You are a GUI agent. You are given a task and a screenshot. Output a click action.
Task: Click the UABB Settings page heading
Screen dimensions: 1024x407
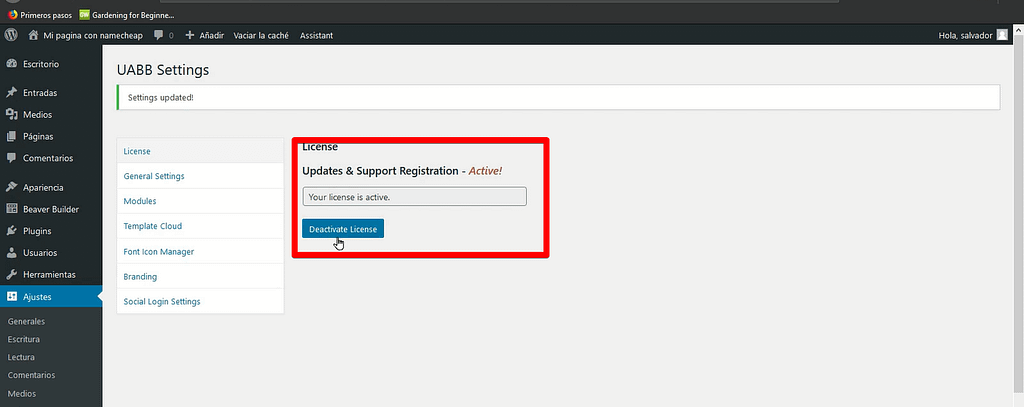[163, 69]
